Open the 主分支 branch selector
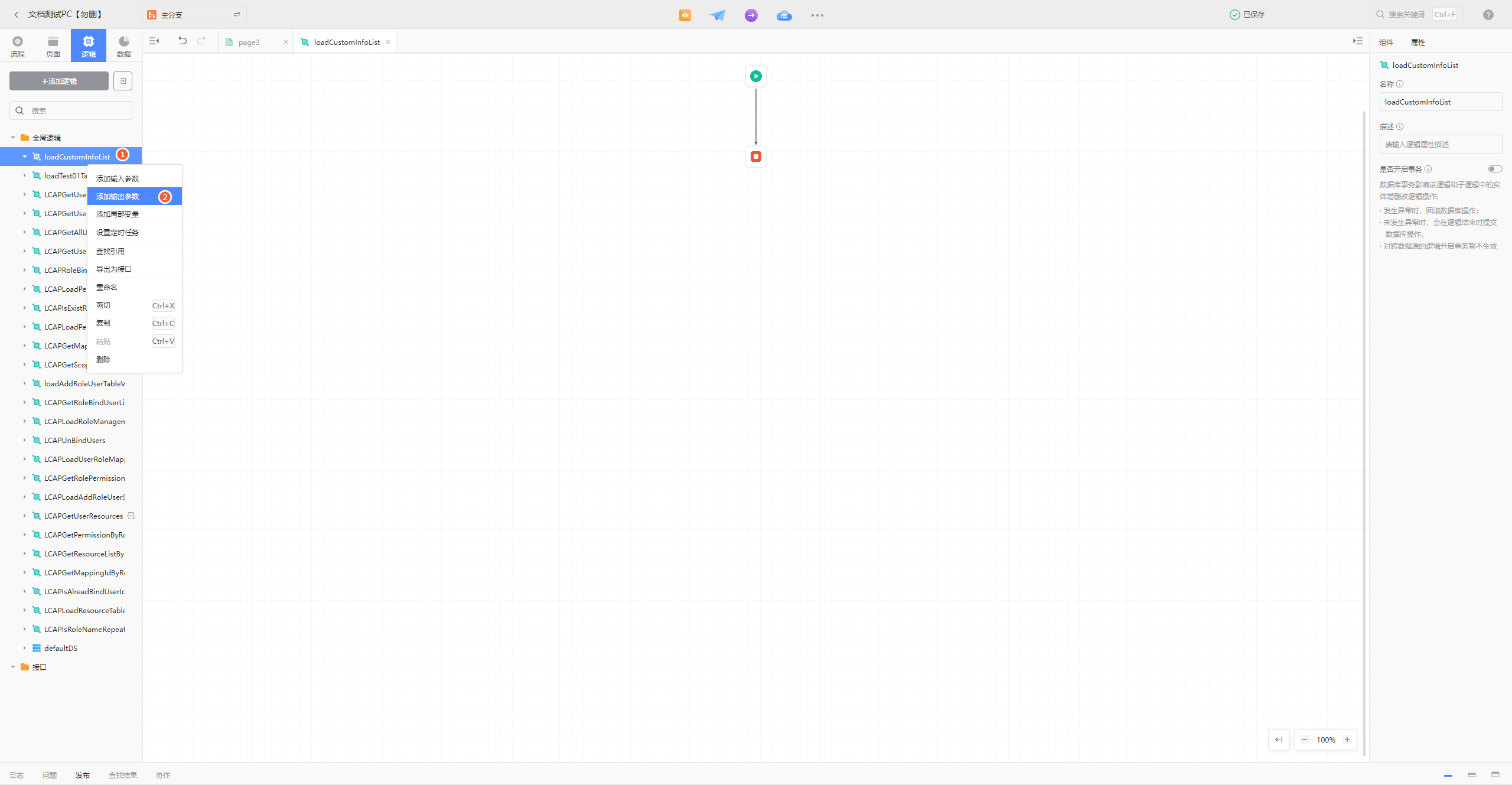Image resolution: width=1512 pixels, height=785 pixels. [194, 14]
